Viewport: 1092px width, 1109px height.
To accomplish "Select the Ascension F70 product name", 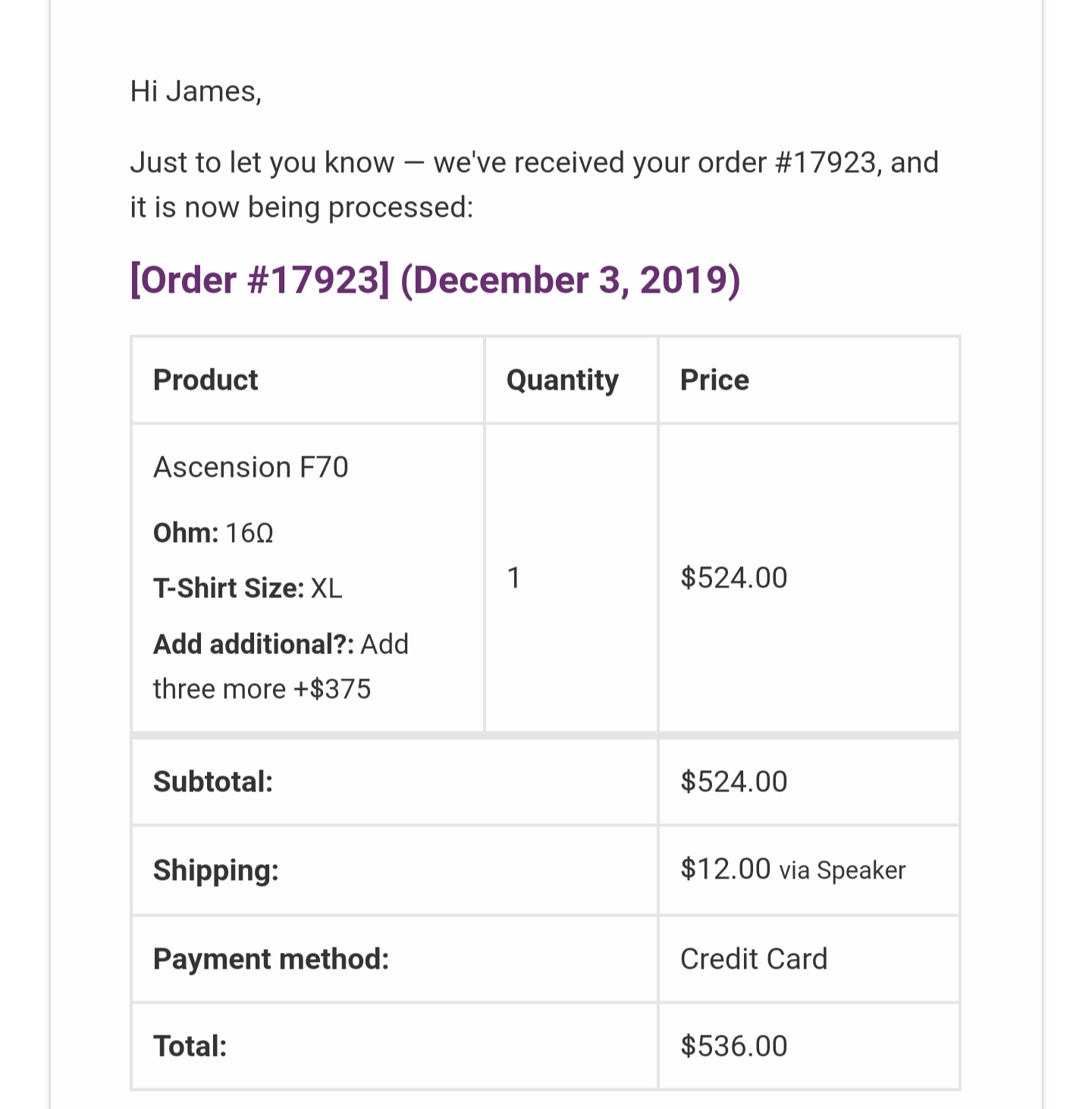I will pyautogui.click(x=250, y=467).
